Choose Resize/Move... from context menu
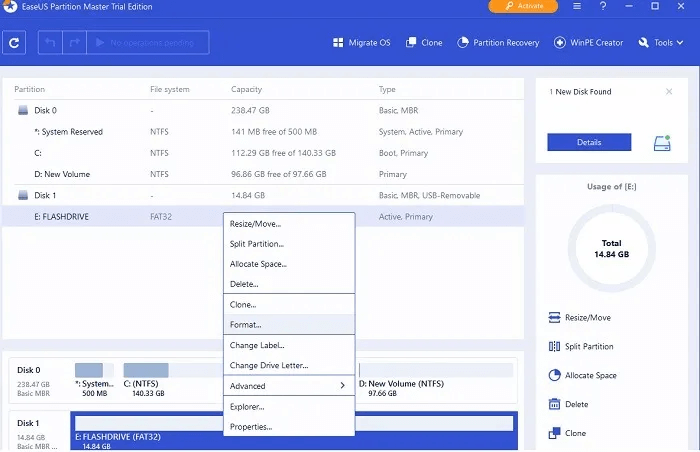Image resolution: width=700 pixels, height=452 pixels. (x=289, y=224)
